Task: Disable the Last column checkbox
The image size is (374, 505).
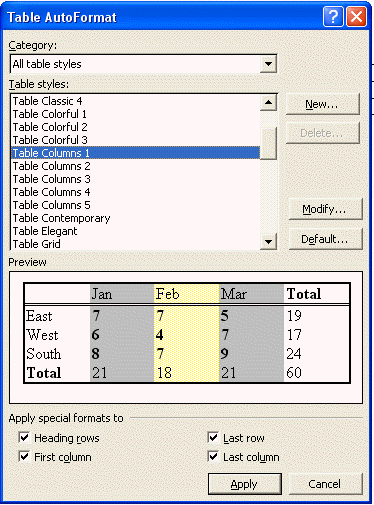Action: (x=213, y=456)
